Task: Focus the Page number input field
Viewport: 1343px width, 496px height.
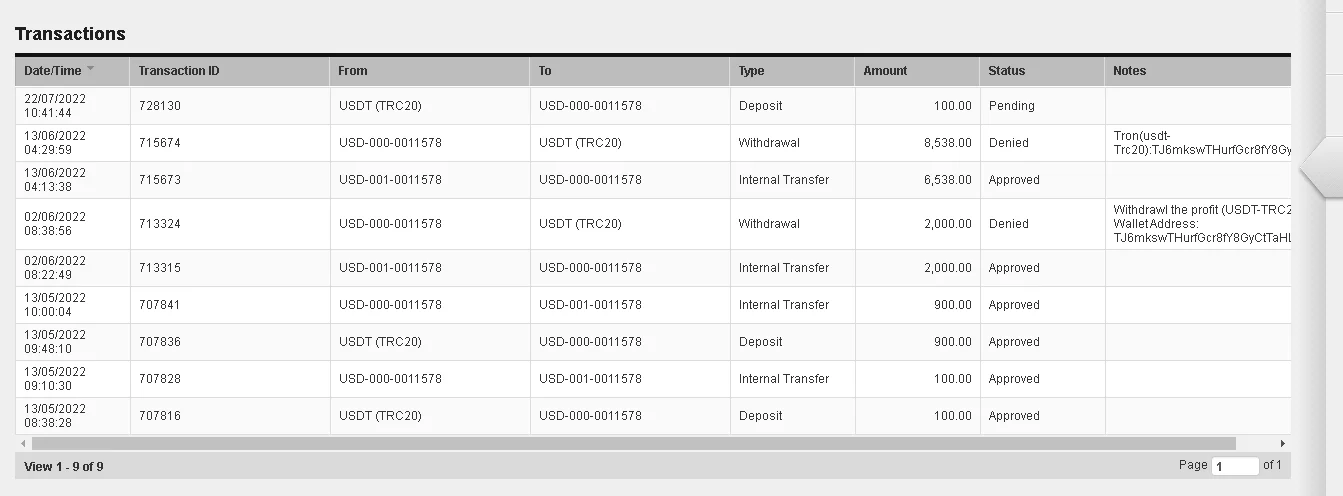Action: (1235, 466)
